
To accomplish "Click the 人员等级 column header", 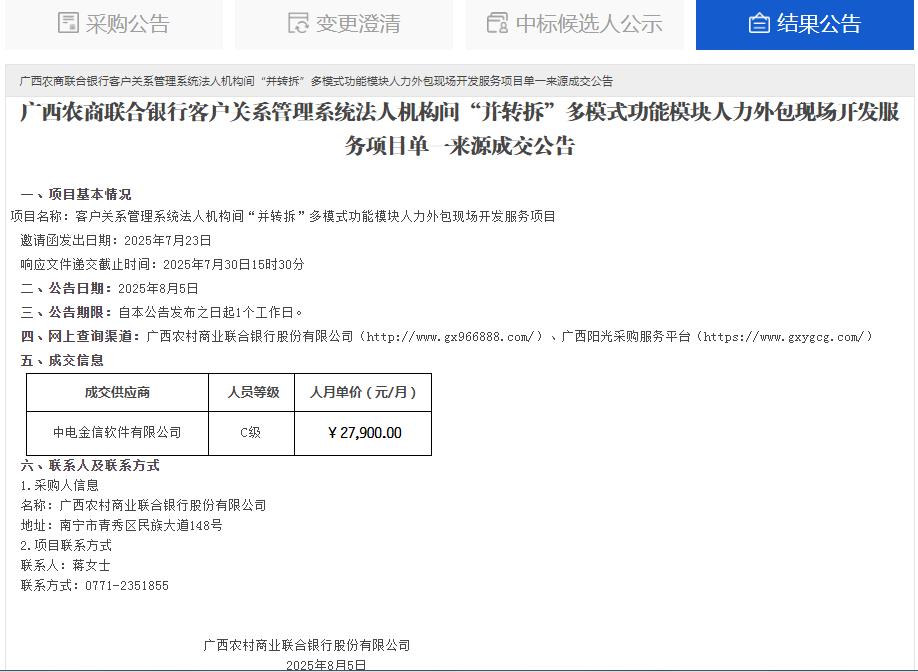I will coord(252,392).
